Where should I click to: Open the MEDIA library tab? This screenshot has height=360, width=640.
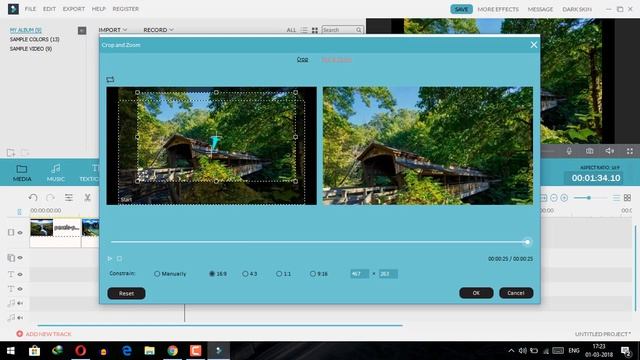click(x=22, y=173)
